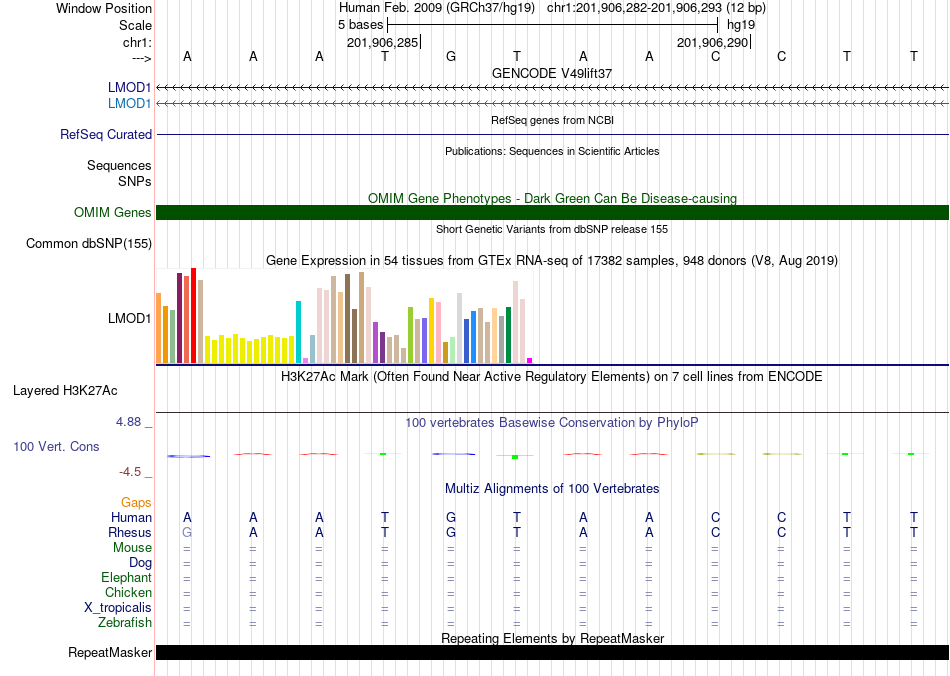Image resolution: width=950 pixels, height=676 pixels.
Task: Open the RefSeq Curated track label
Action: (x=105, y=134)
